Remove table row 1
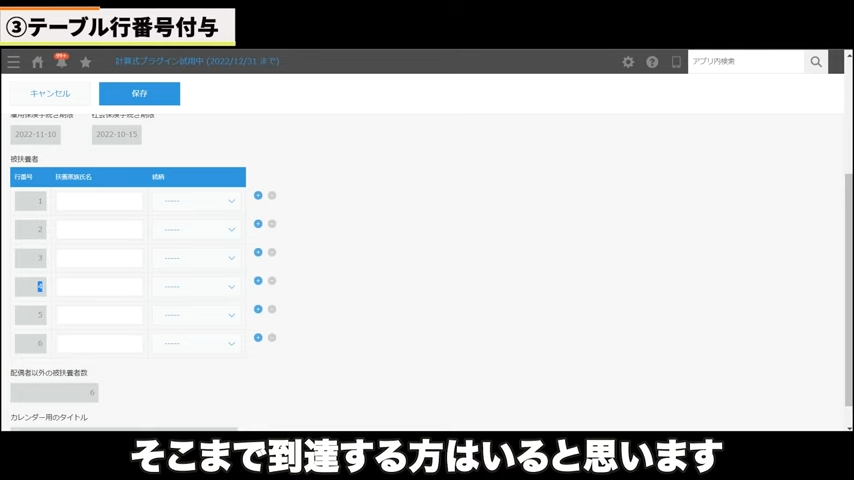 coord(272,196)
